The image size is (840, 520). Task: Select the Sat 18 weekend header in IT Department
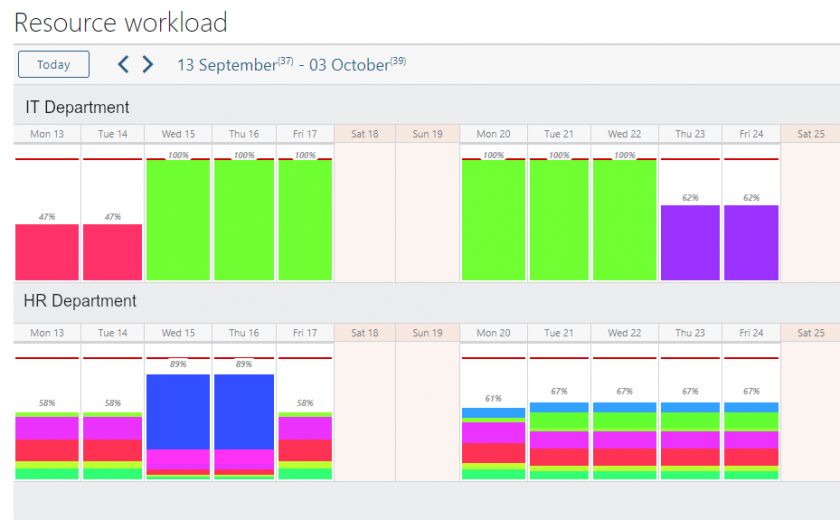pos(364,134)
